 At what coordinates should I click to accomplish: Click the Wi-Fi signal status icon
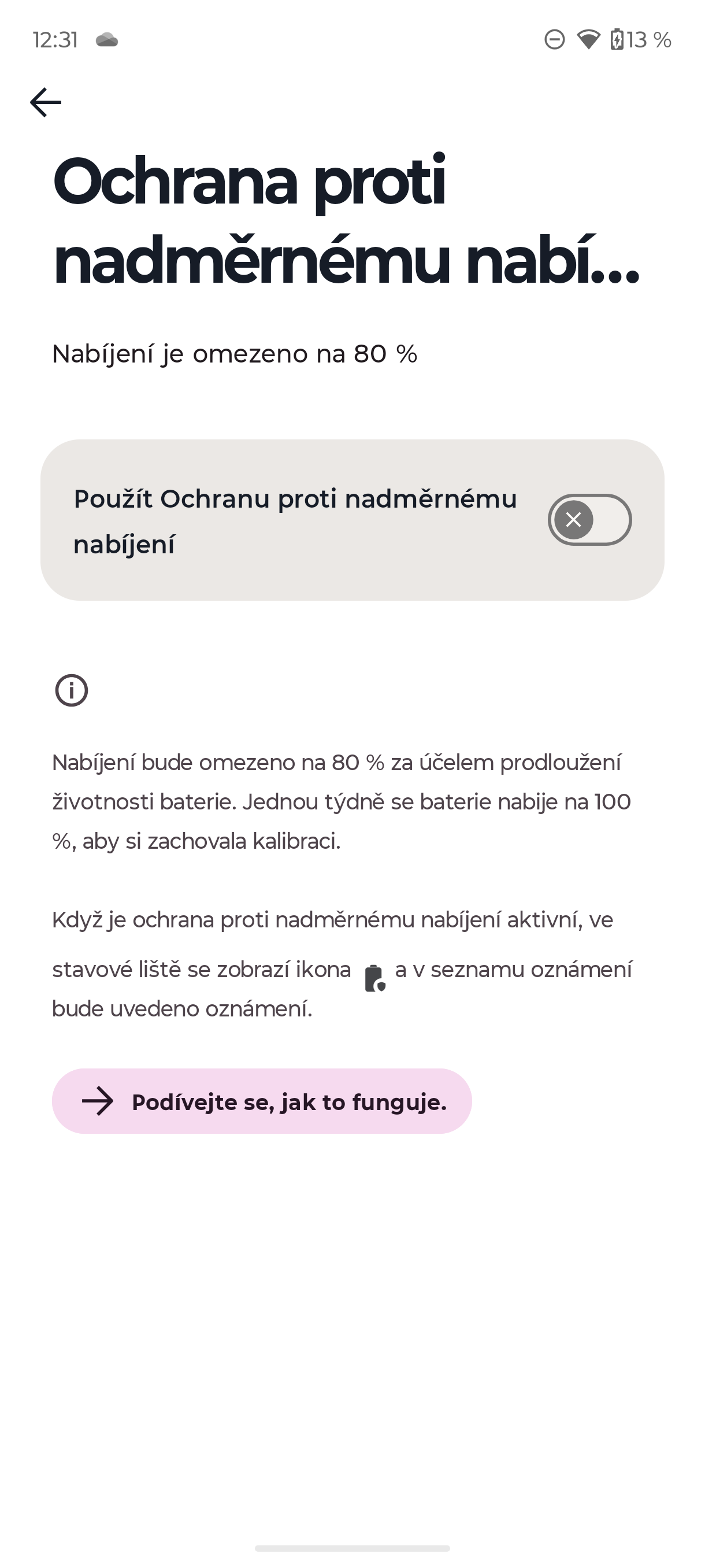coord(588,40)
